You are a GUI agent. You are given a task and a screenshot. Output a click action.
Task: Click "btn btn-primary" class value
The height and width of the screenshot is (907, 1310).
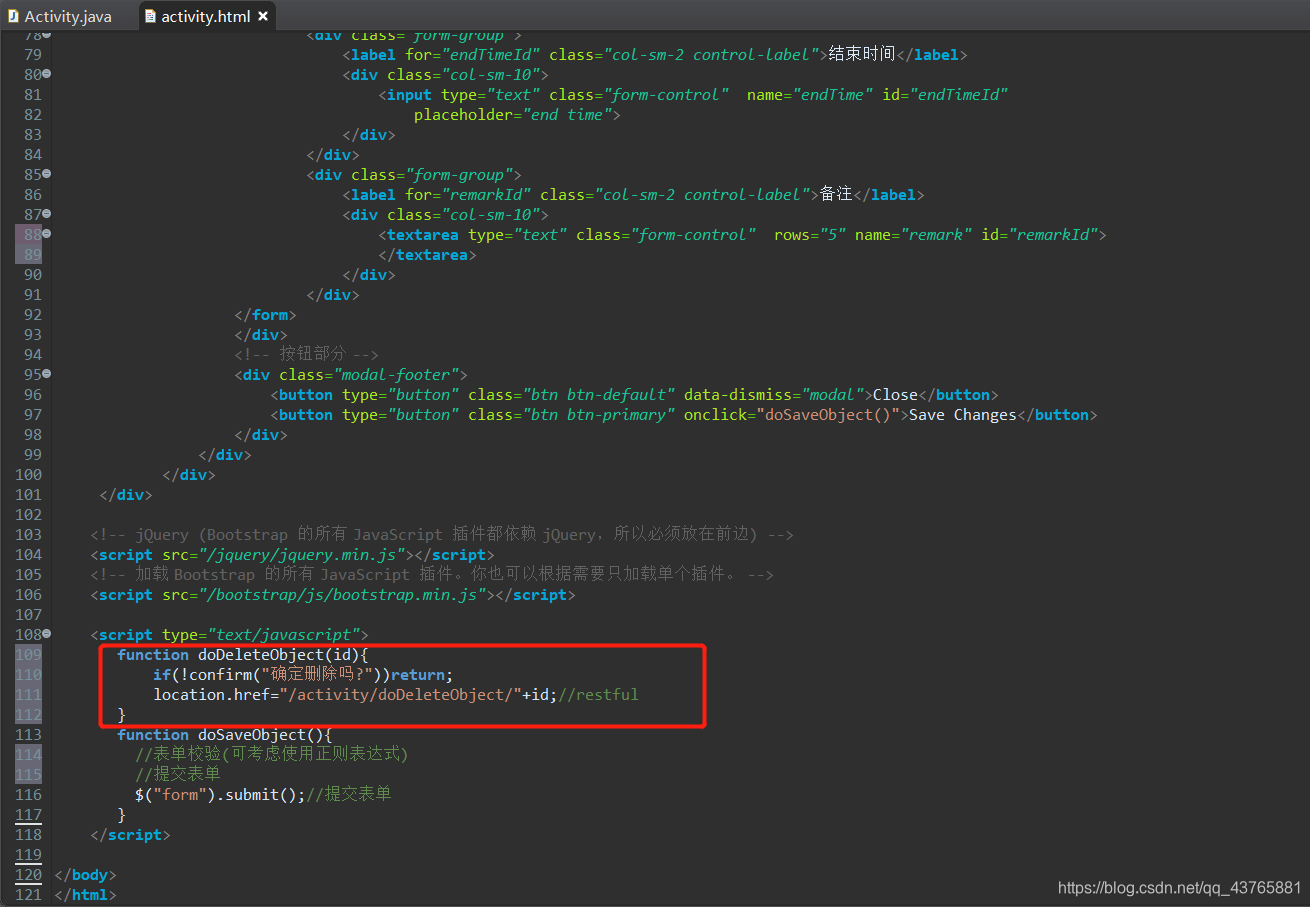[x=598, y=415]
